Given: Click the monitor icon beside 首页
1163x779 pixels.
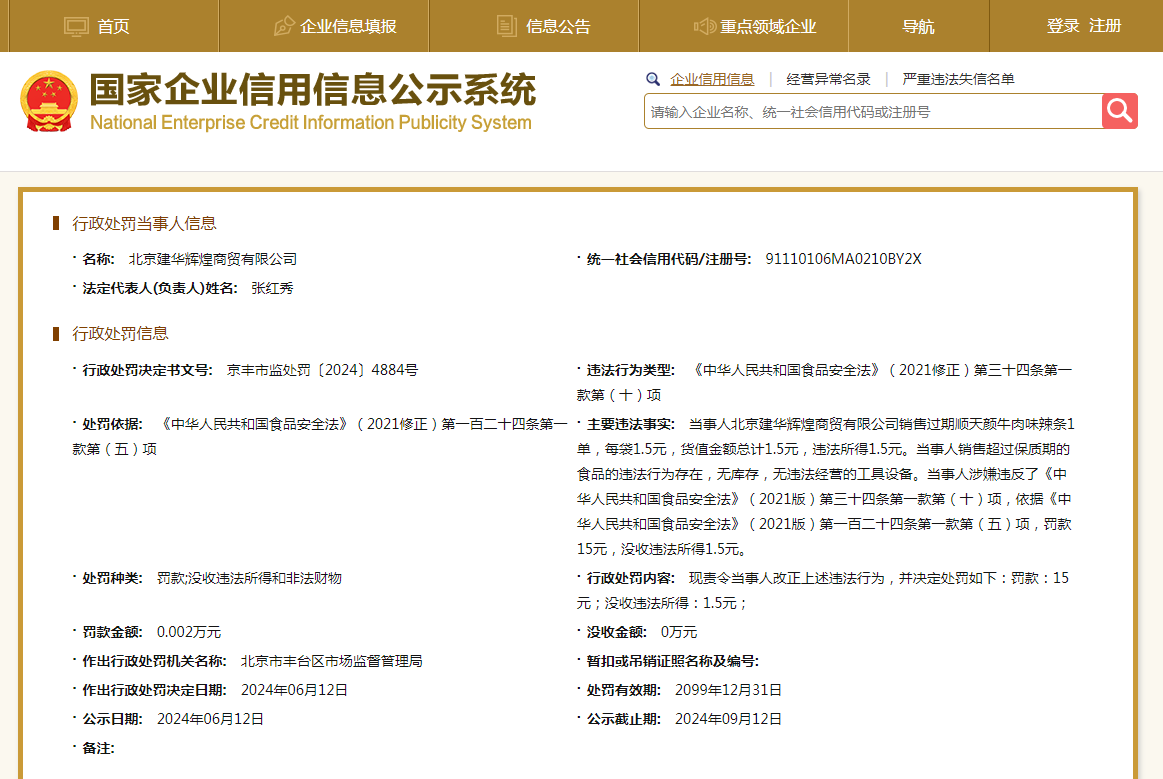Looking at the screenshot, I should (x=76, y=27).
